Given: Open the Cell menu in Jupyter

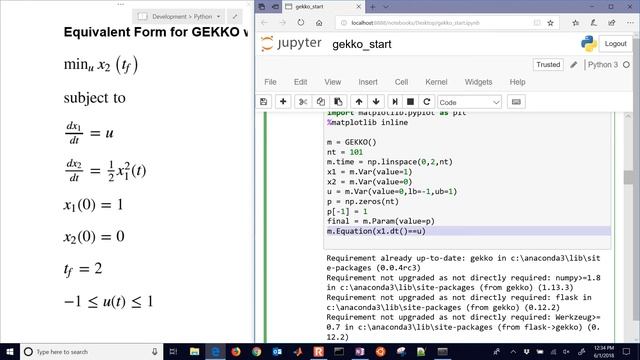Looking at the screenshot, I should click(401, 82).
